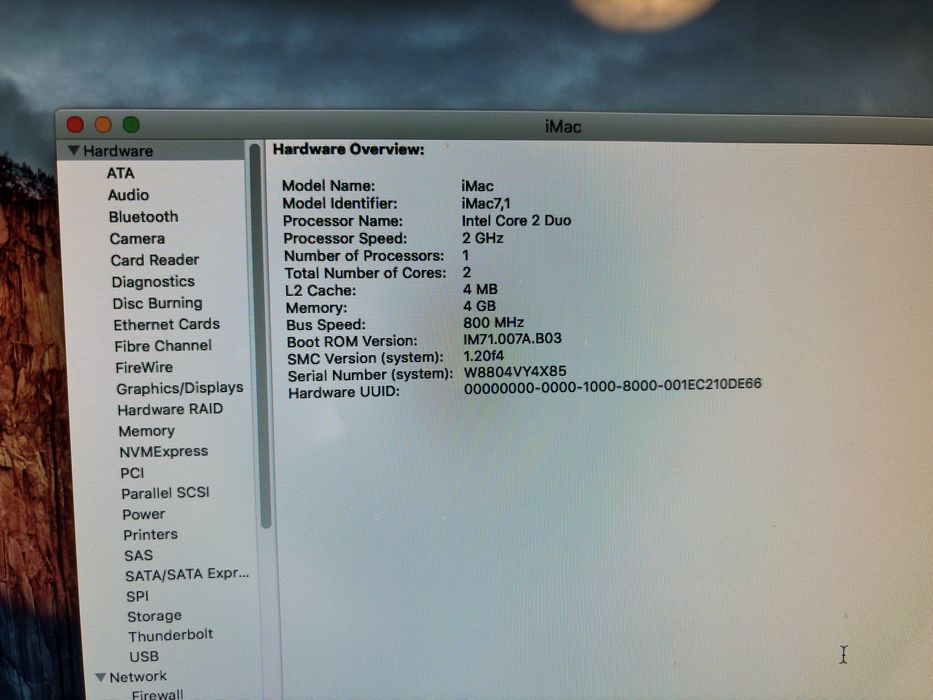
Task: Click serial number W8804VY4X85
Action: pyautogui.click(x=515, y=372)
